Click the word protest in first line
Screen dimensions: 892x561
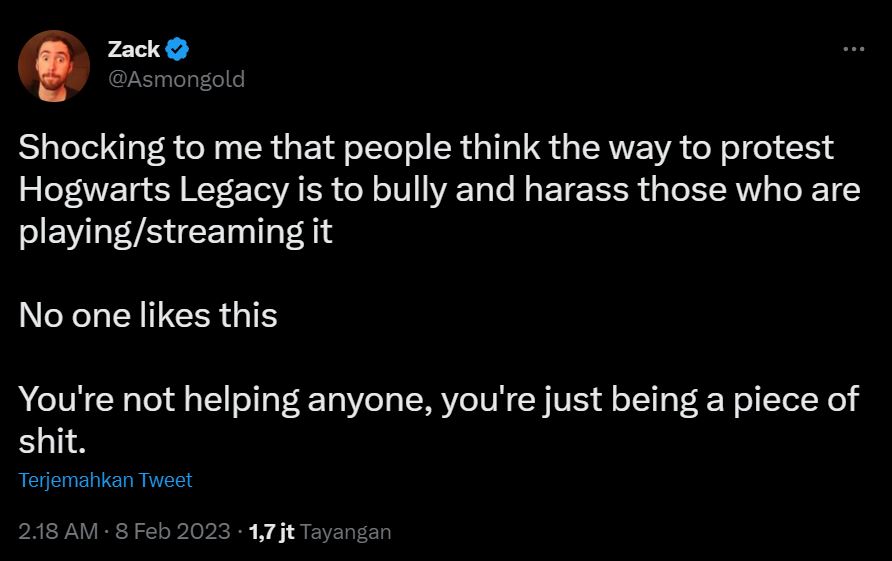(x=777, y=149)
